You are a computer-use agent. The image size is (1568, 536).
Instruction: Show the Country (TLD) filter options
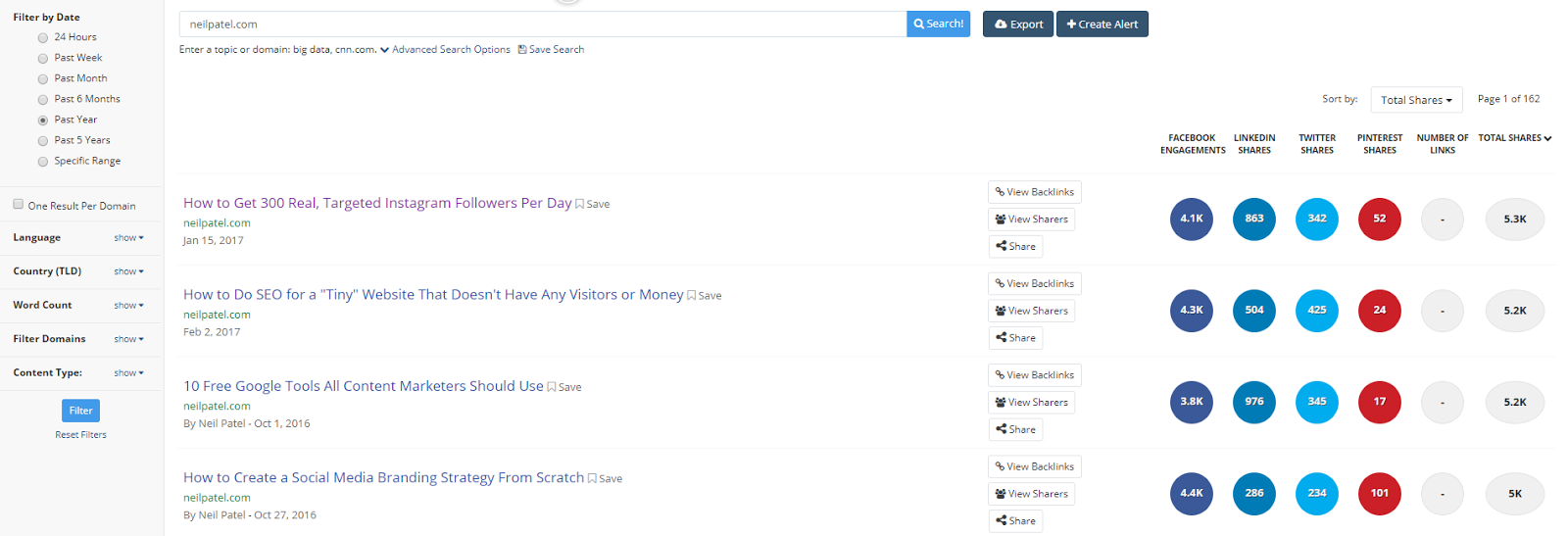click(128, 271)
